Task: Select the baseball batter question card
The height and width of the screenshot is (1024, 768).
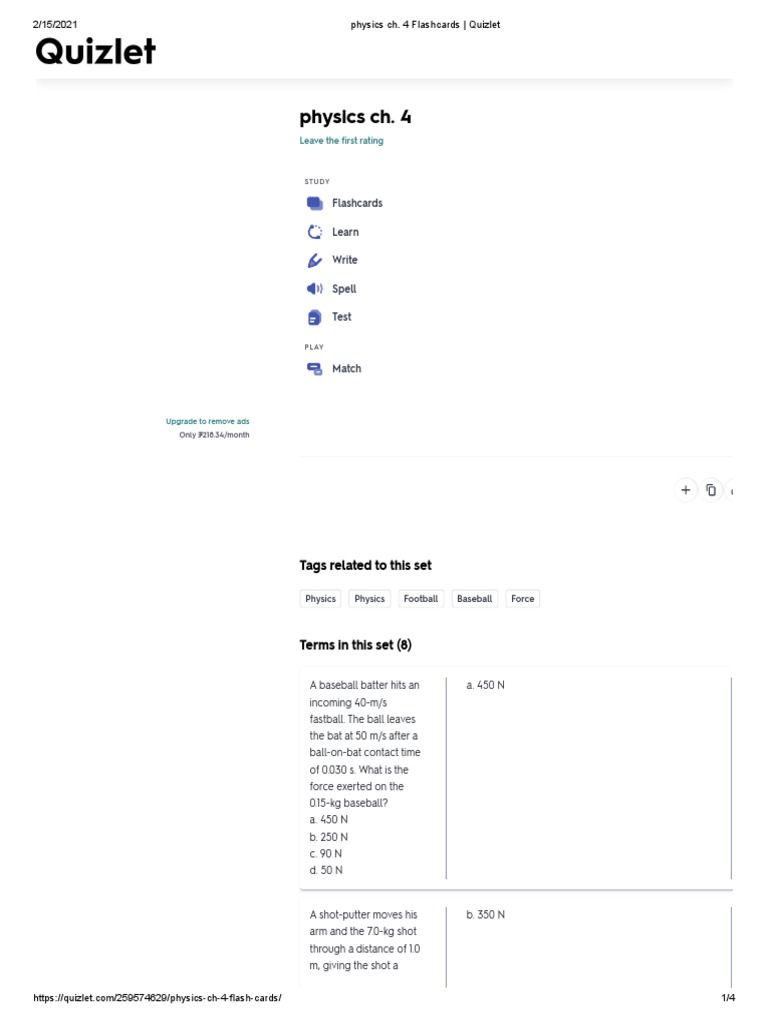Action: (365, 777)
